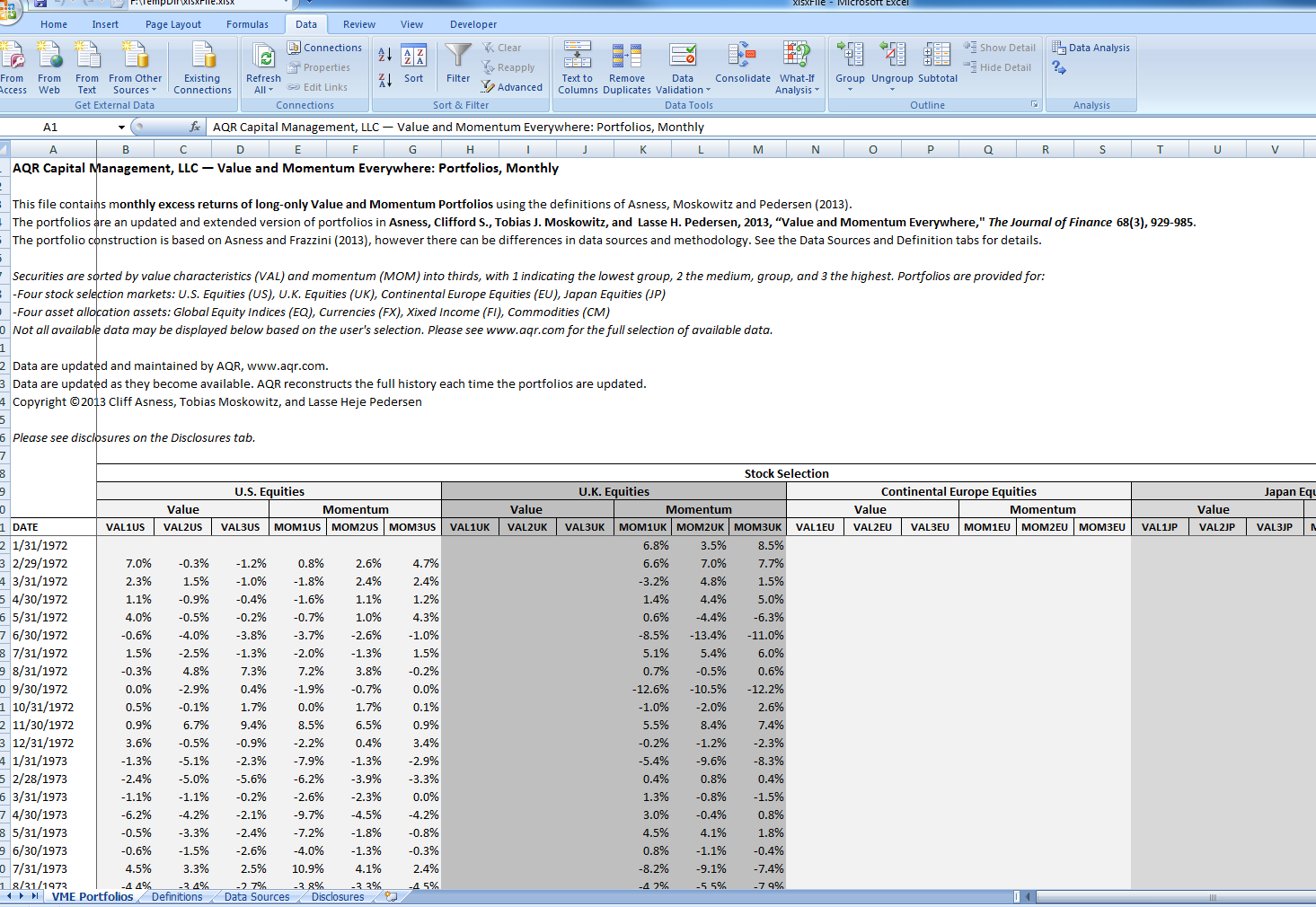
Task: Open Data Analysis
Action: click(1091, 48)
